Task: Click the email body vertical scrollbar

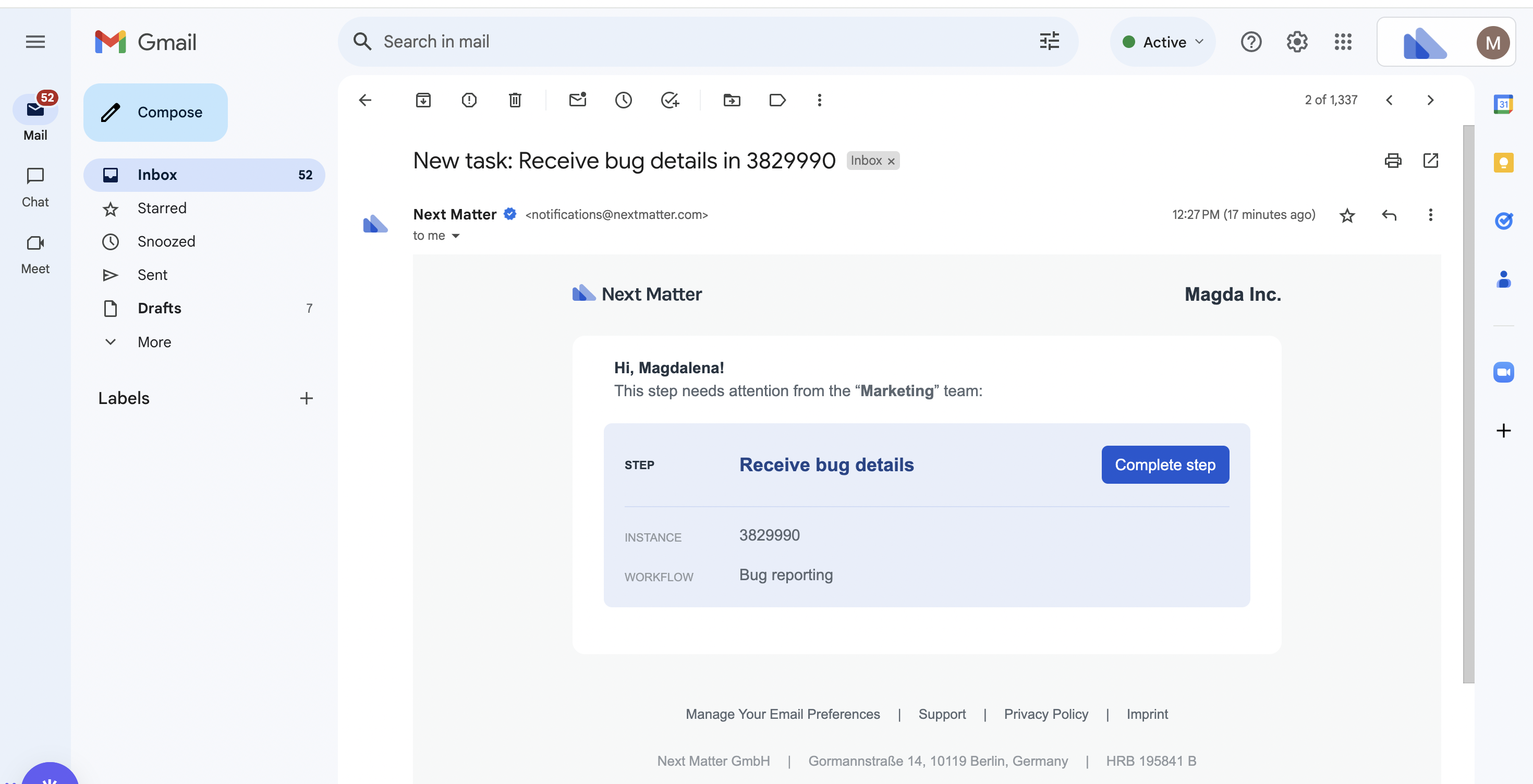Action: pos(1469,405)
